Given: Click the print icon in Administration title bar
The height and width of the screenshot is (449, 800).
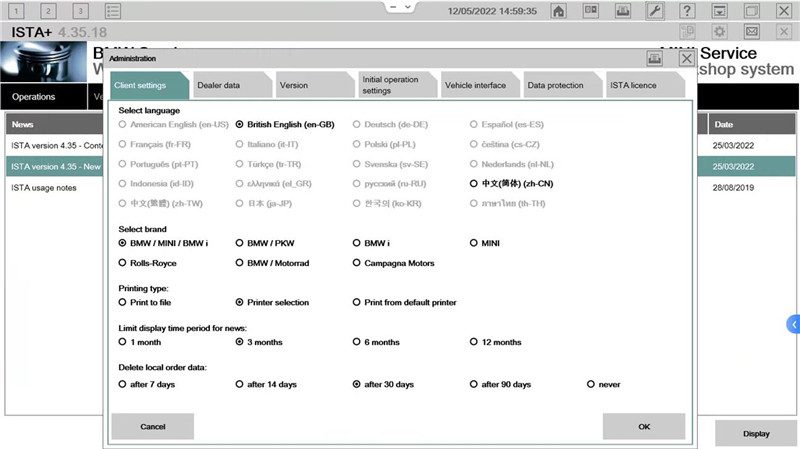Looking at the screenshot, I should [655, 58].
